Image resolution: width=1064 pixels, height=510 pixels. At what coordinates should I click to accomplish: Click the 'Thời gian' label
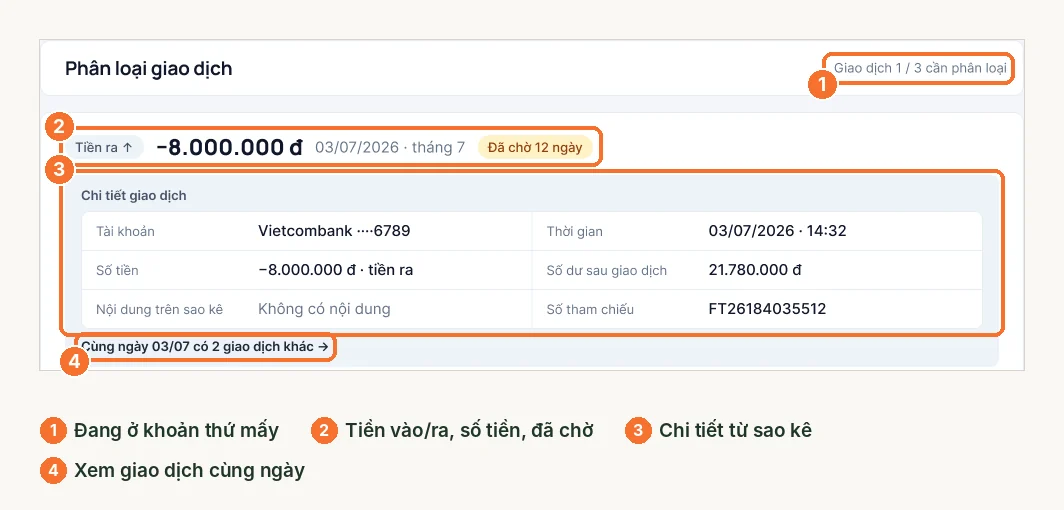coord(575,232)
